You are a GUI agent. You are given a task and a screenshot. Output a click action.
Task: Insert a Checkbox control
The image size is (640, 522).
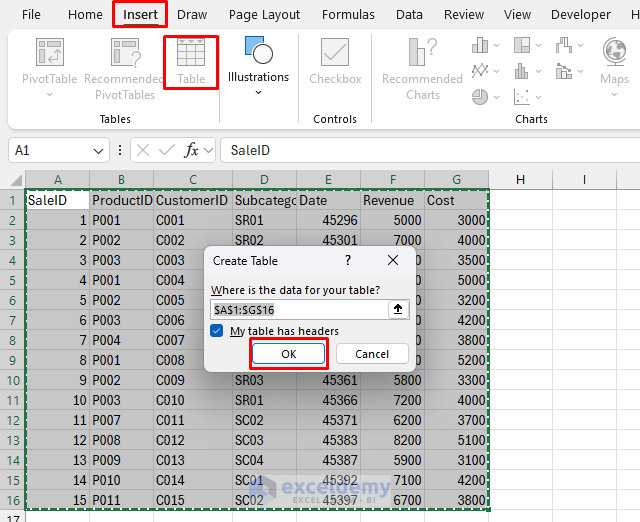click(335, 61)
